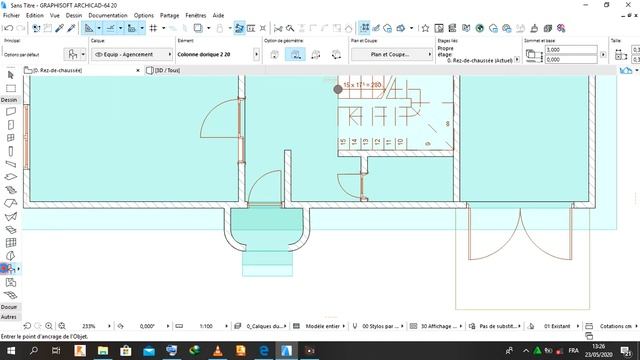Open the Plan et Coupe dropdown

(392, 54)
